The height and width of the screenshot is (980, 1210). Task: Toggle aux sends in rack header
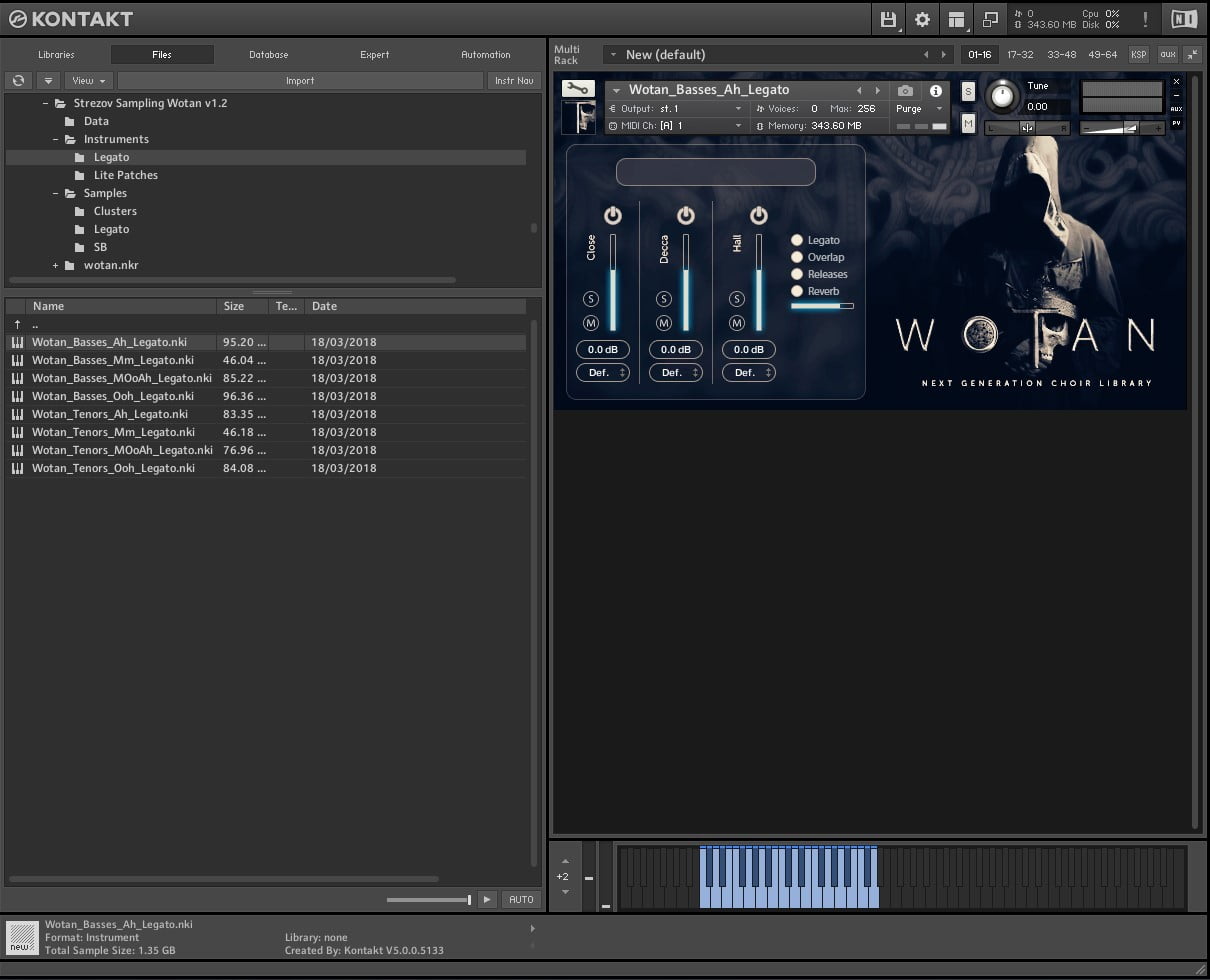1167,54
